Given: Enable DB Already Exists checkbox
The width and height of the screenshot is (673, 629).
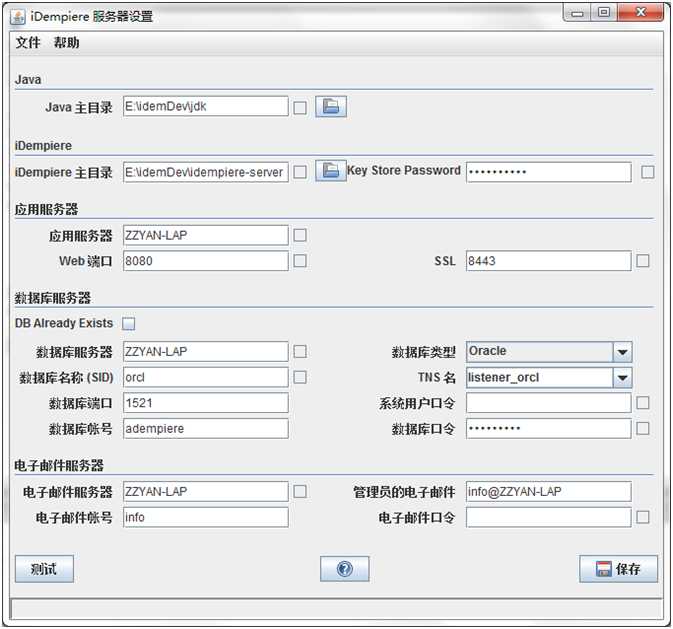Looking at the screenshot, I should tap(128, 323).
